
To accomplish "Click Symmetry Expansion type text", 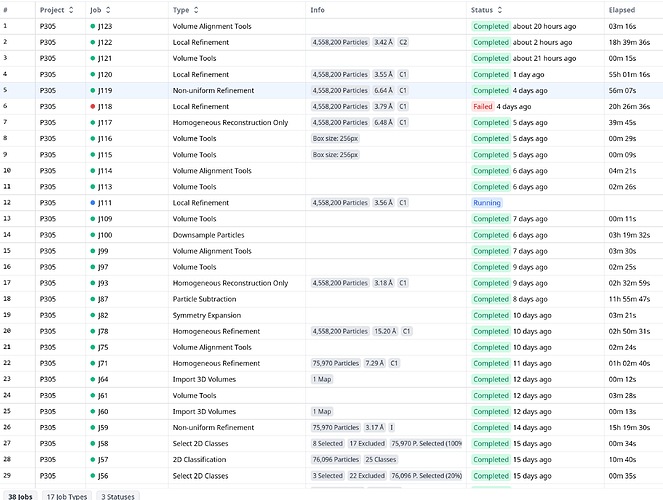I will tap(207, 315).
